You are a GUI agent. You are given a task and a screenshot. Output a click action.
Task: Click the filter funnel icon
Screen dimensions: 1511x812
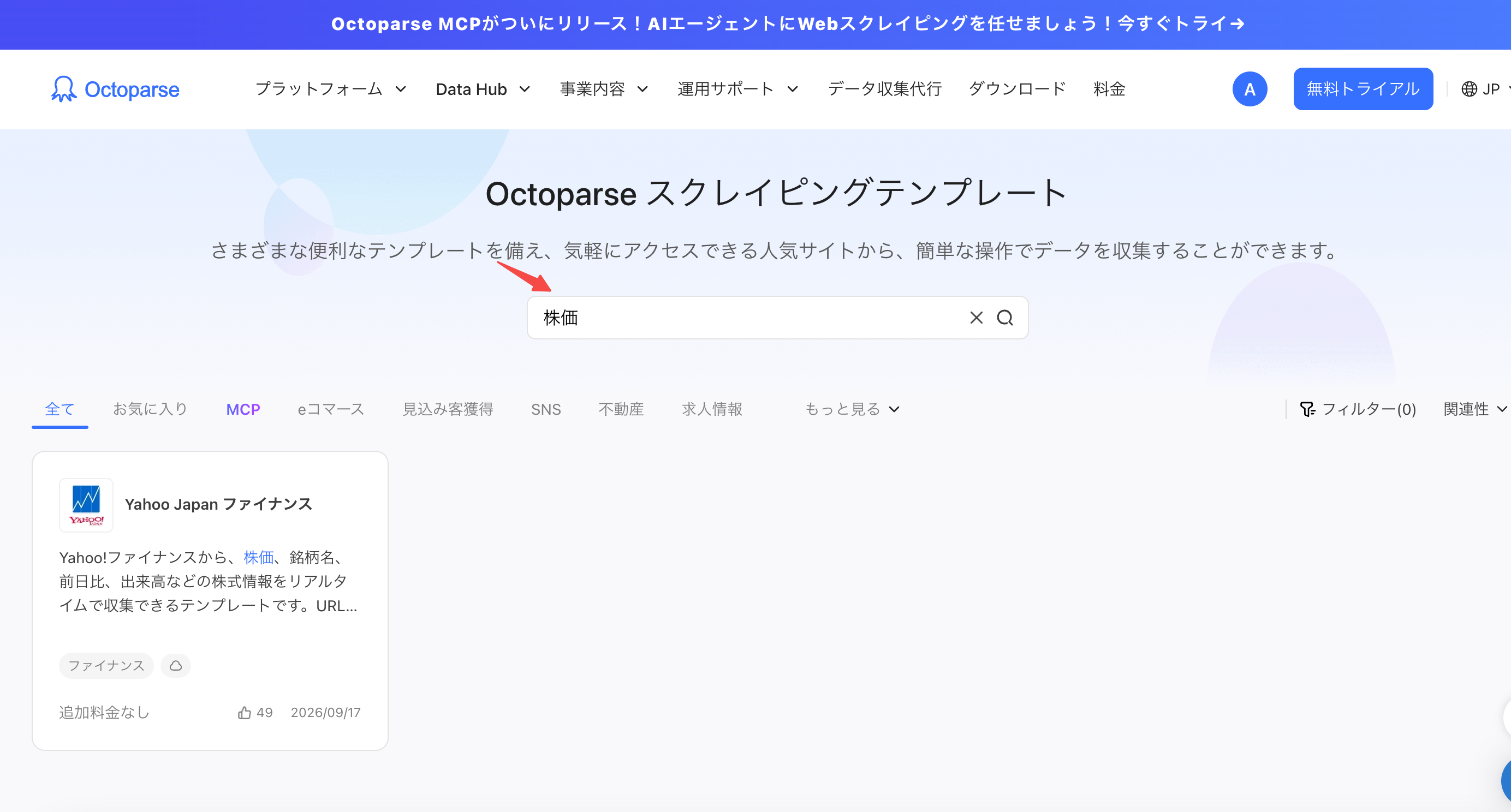pos(1307,409)
